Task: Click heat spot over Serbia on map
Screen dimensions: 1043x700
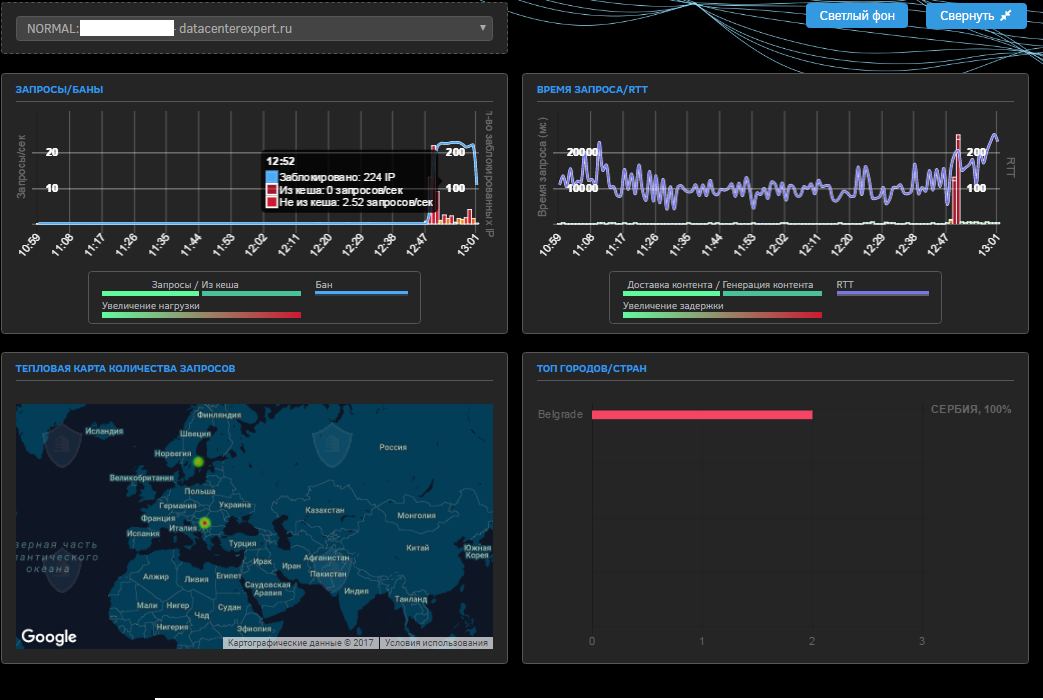Action: 205,523
